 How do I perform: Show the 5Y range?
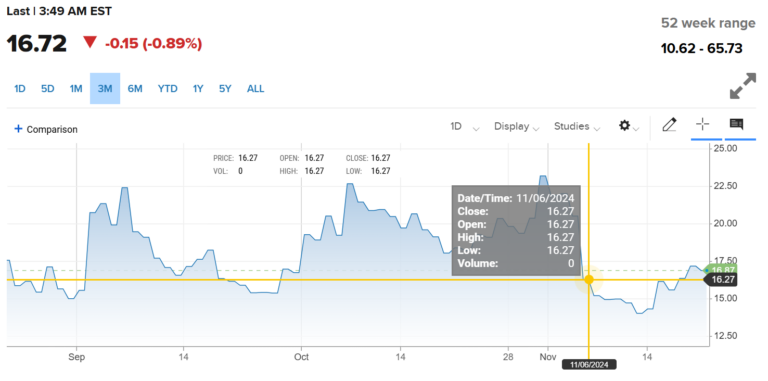coord(225,89)
